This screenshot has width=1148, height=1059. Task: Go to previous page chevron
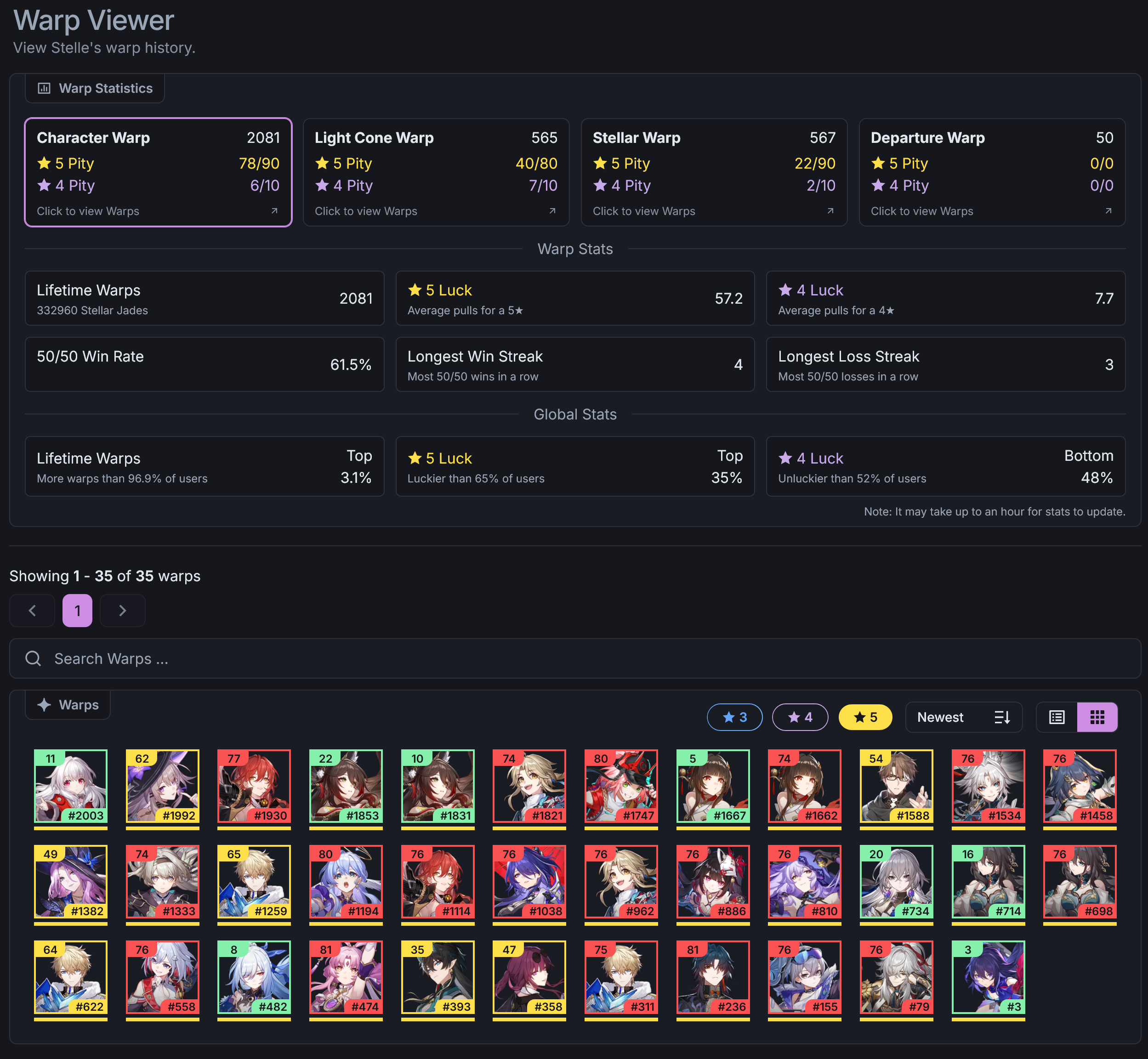32,610
